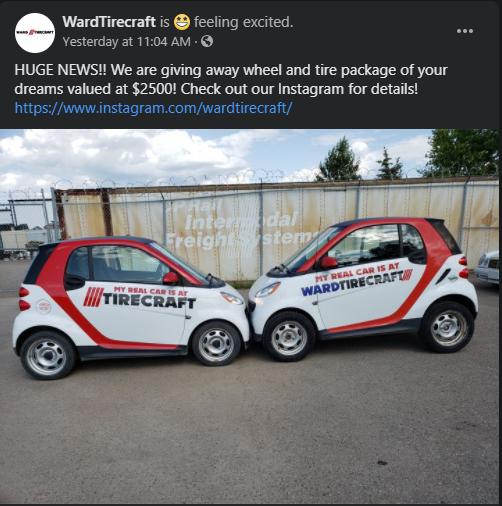Click the grinning excited emoji
The height and width of the screenshot is (506, 502).
182,22
